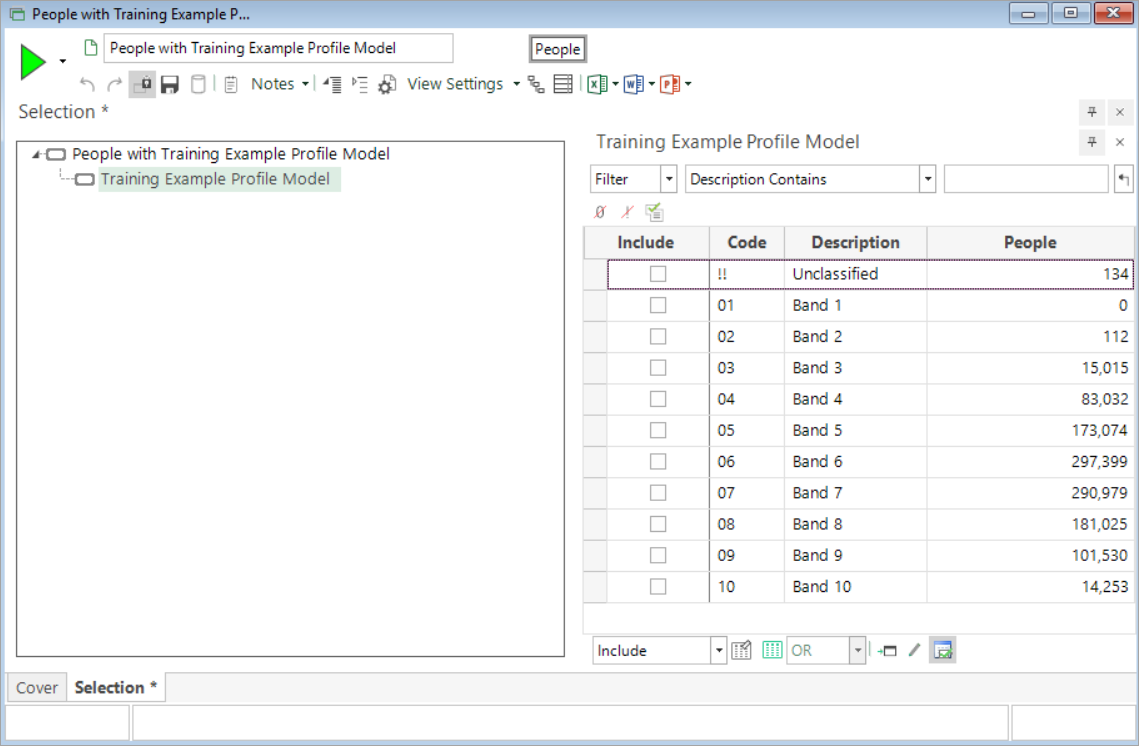This screenshot has width=1139, height=746.
Task: Click the People table button
Action: (x=558, y=49)
